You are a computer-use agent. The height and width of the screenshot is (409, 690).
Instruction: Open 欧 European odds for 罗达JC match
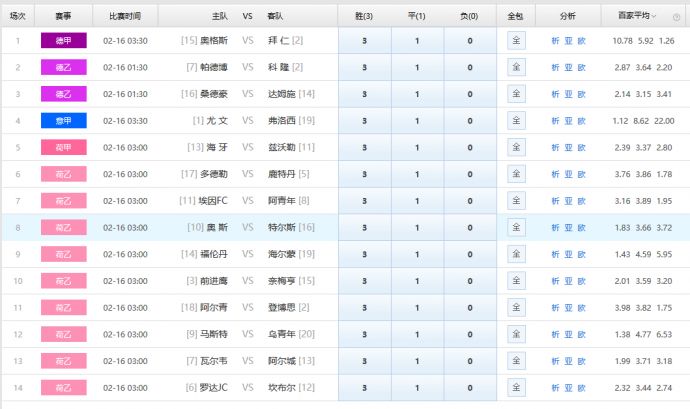tap(582, 388)
